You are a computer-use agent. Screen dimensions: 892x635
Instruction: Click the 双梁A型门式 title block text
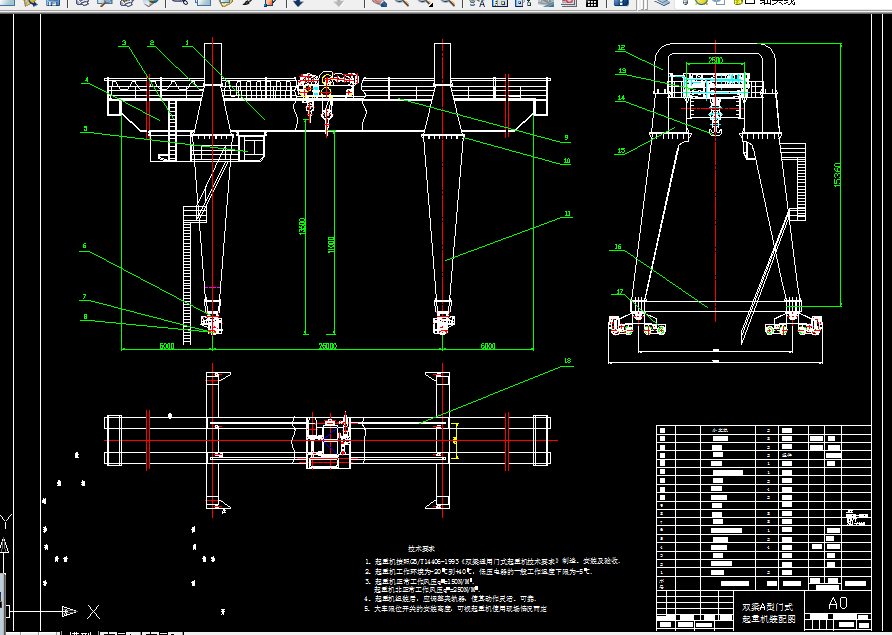[767, 608]
